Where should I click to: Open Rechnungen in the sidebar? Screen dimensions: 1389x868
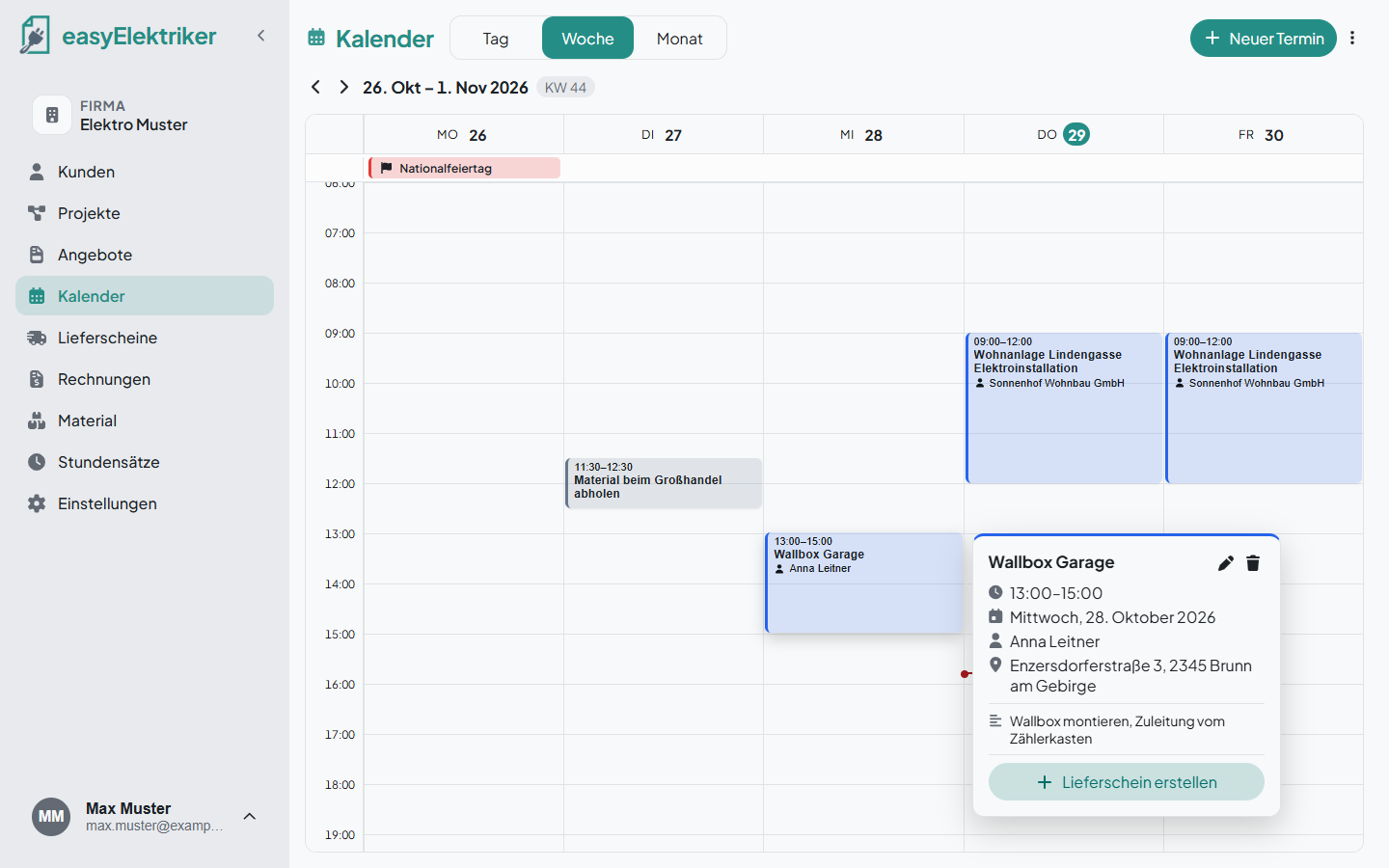coord(145,379)
